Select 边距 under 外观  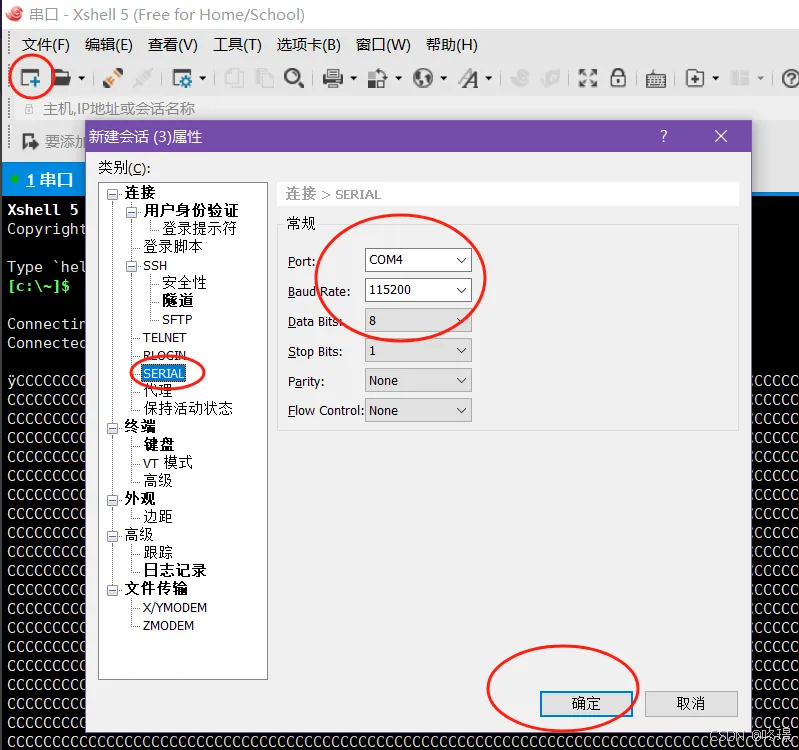click(157, 517)
